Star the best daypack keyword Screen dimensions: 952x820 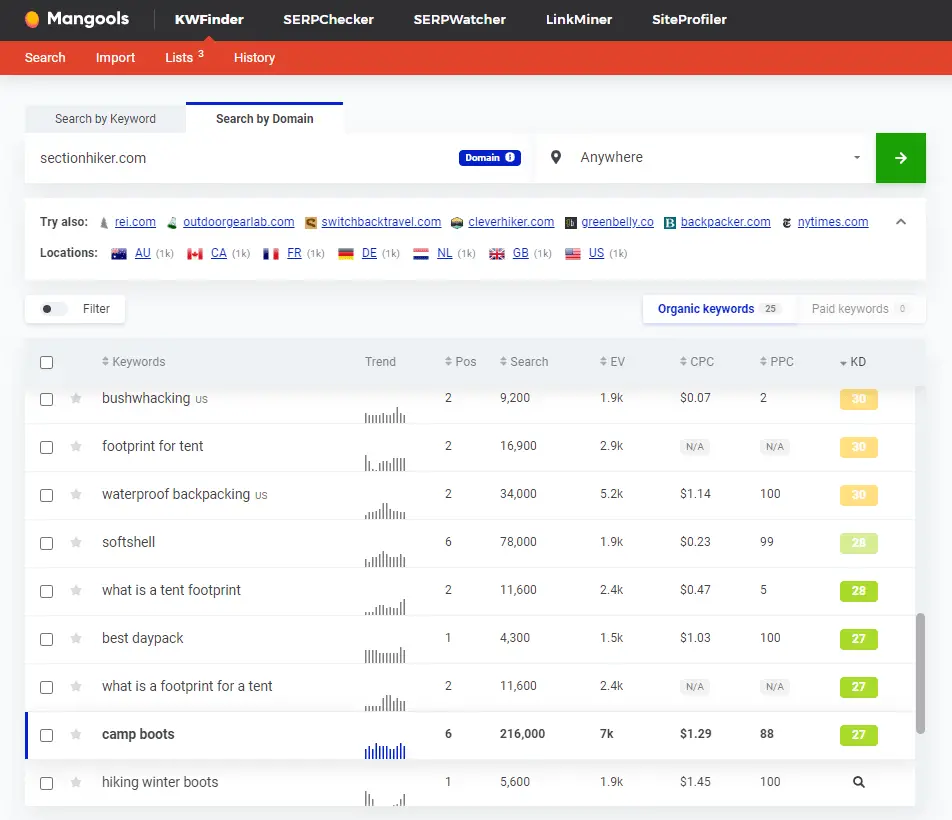[76, 638]
